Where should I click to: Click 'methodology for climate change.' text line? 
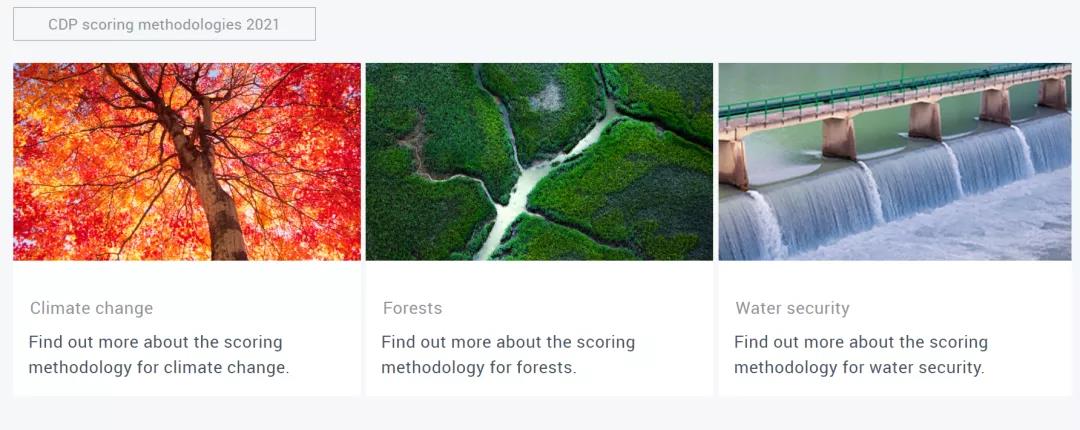(x=159, y=368)
